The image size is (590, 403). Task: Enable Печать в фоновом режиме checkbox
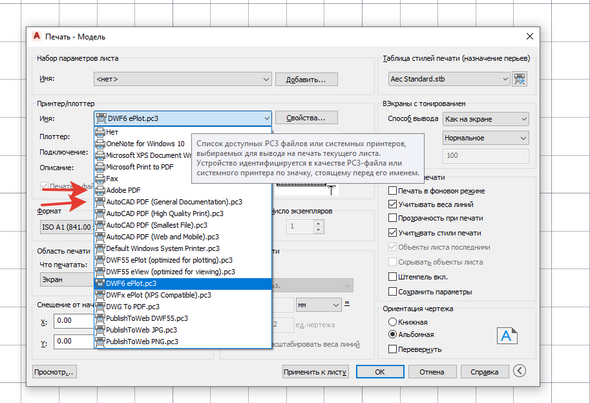[392, 190]
